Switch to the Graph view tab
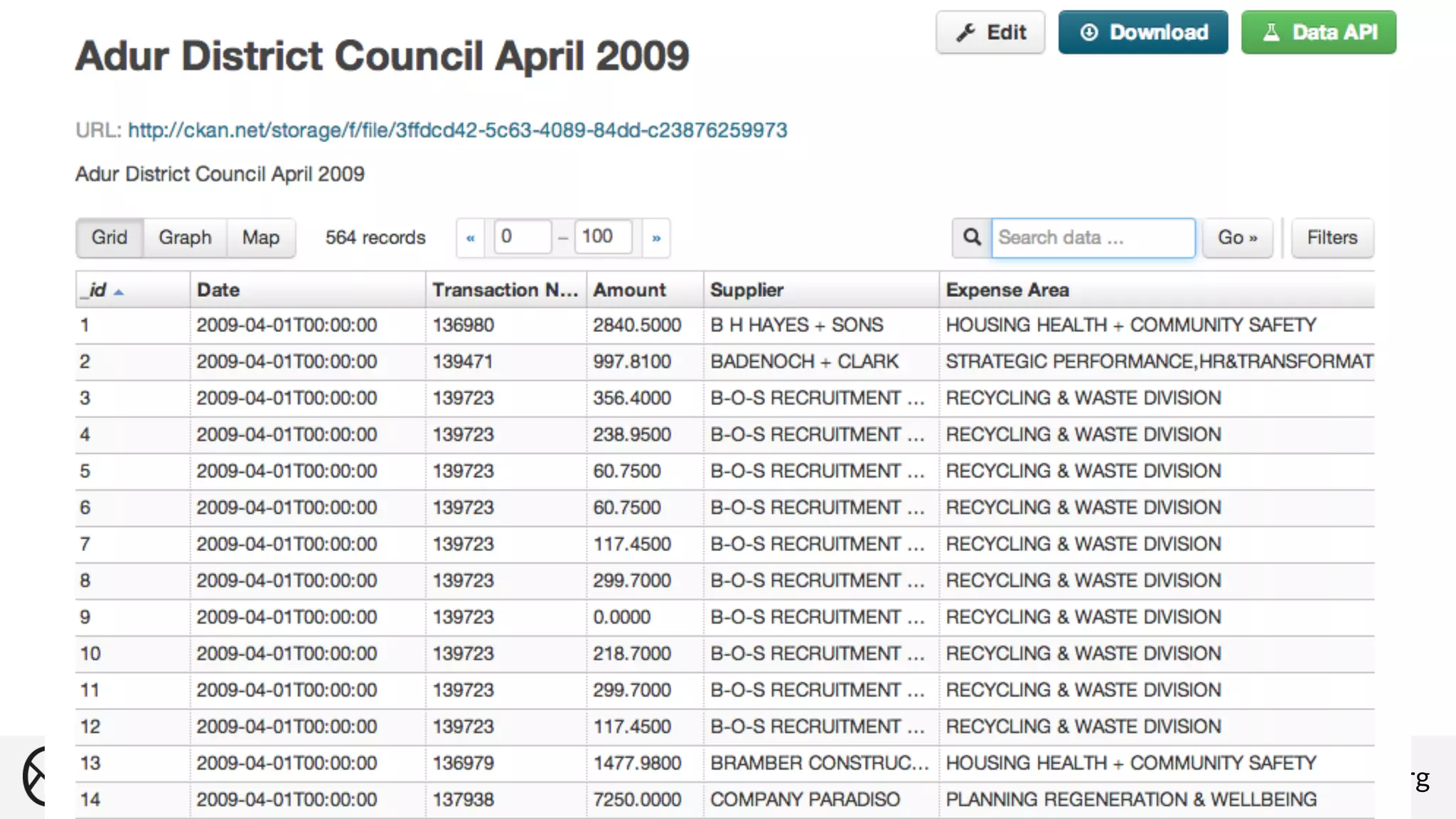1456x819 pixels. (x=185, y=237)
